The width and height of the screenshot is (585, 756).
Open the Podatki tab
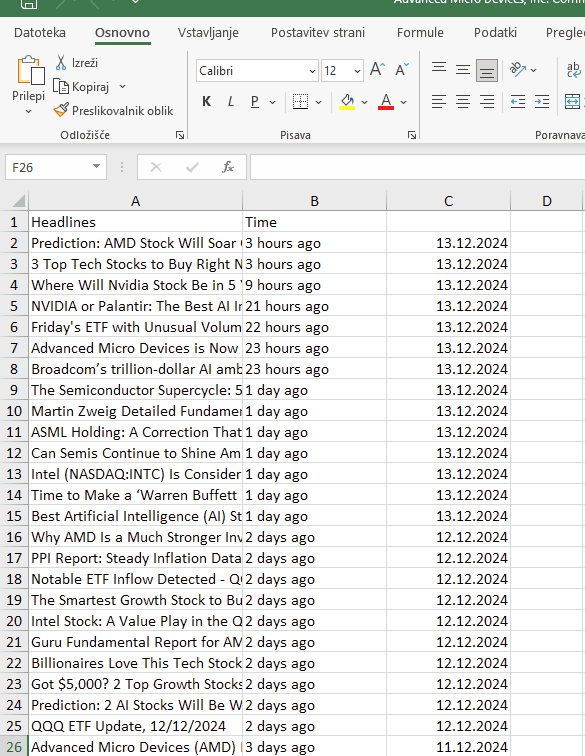(x=495, y=33)
